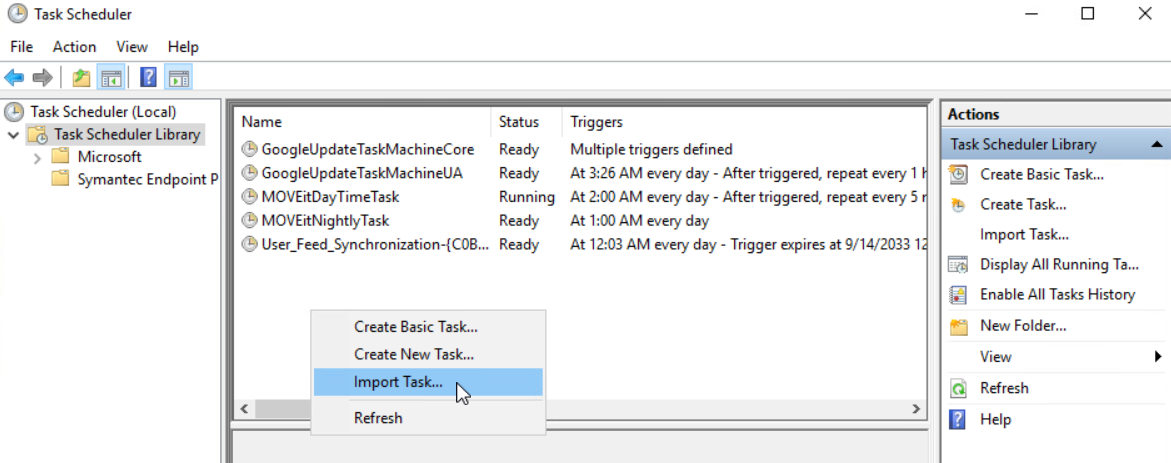This screenshot has height=463, width=1171.
Task: Click Create Task... in Actions pane
Action: tap(1022, 205)
